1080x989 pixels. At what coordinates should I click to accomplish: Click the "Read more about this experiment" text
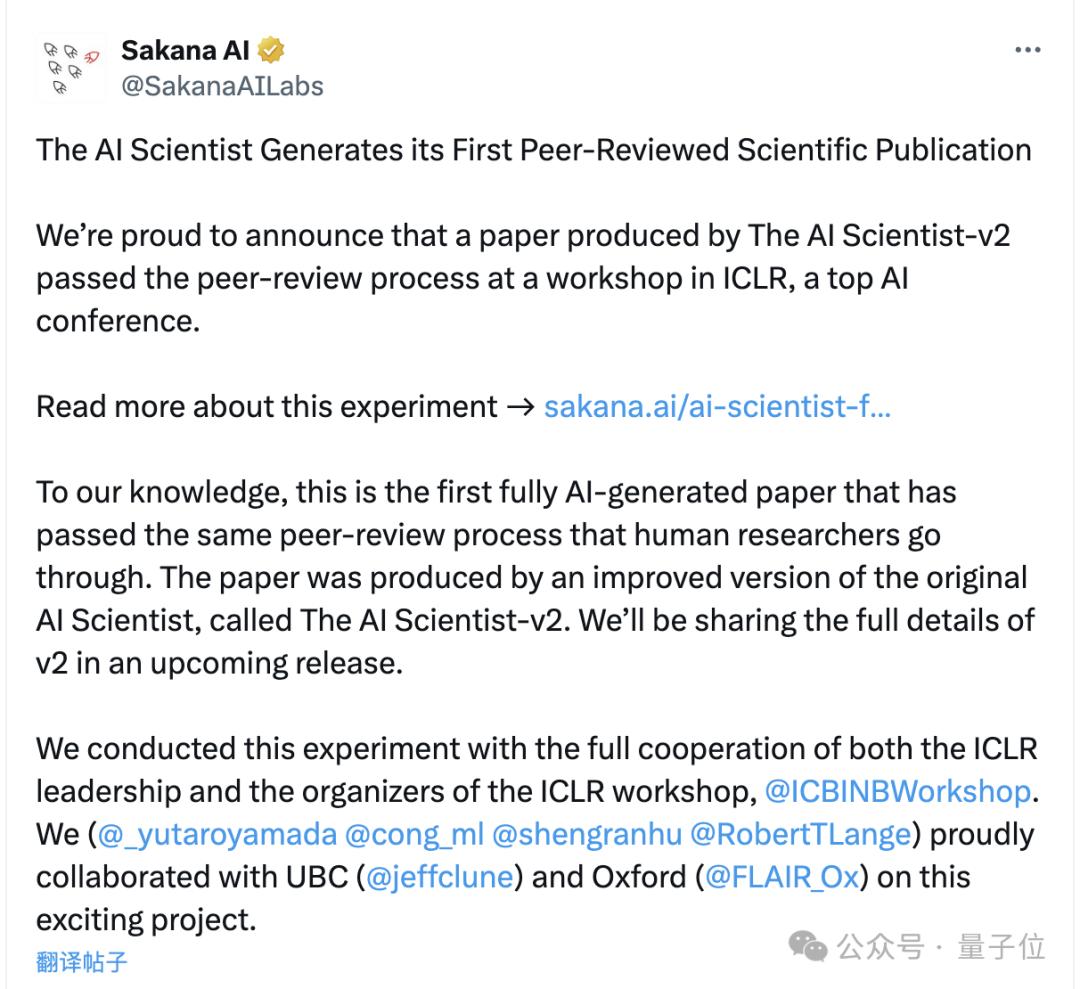tap(266, 407)
